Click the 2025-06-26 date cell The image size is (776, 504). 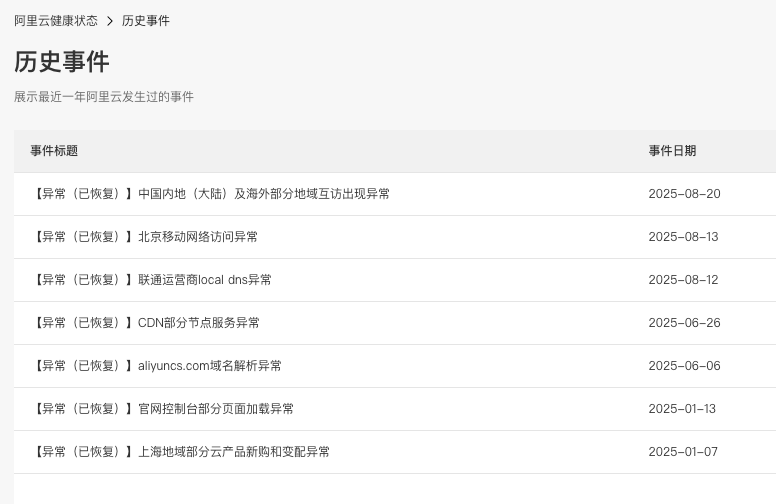(x=684, y=323)
